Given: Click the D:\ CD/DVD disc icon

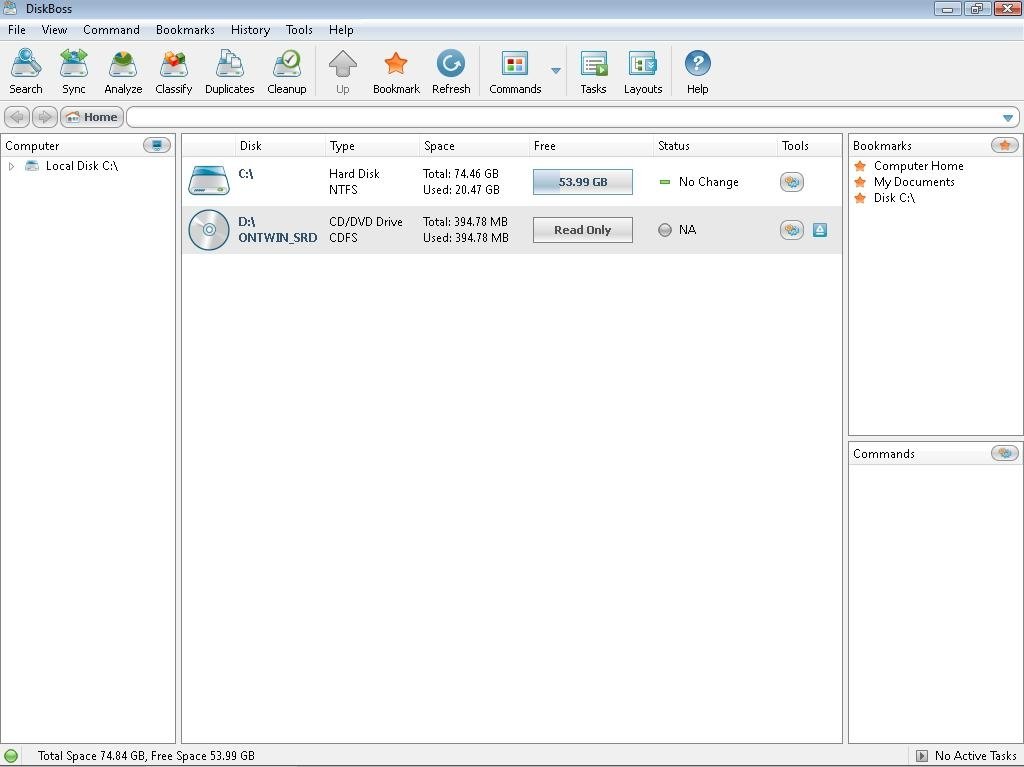Looking at the screenshot, I should click(209, 230).
